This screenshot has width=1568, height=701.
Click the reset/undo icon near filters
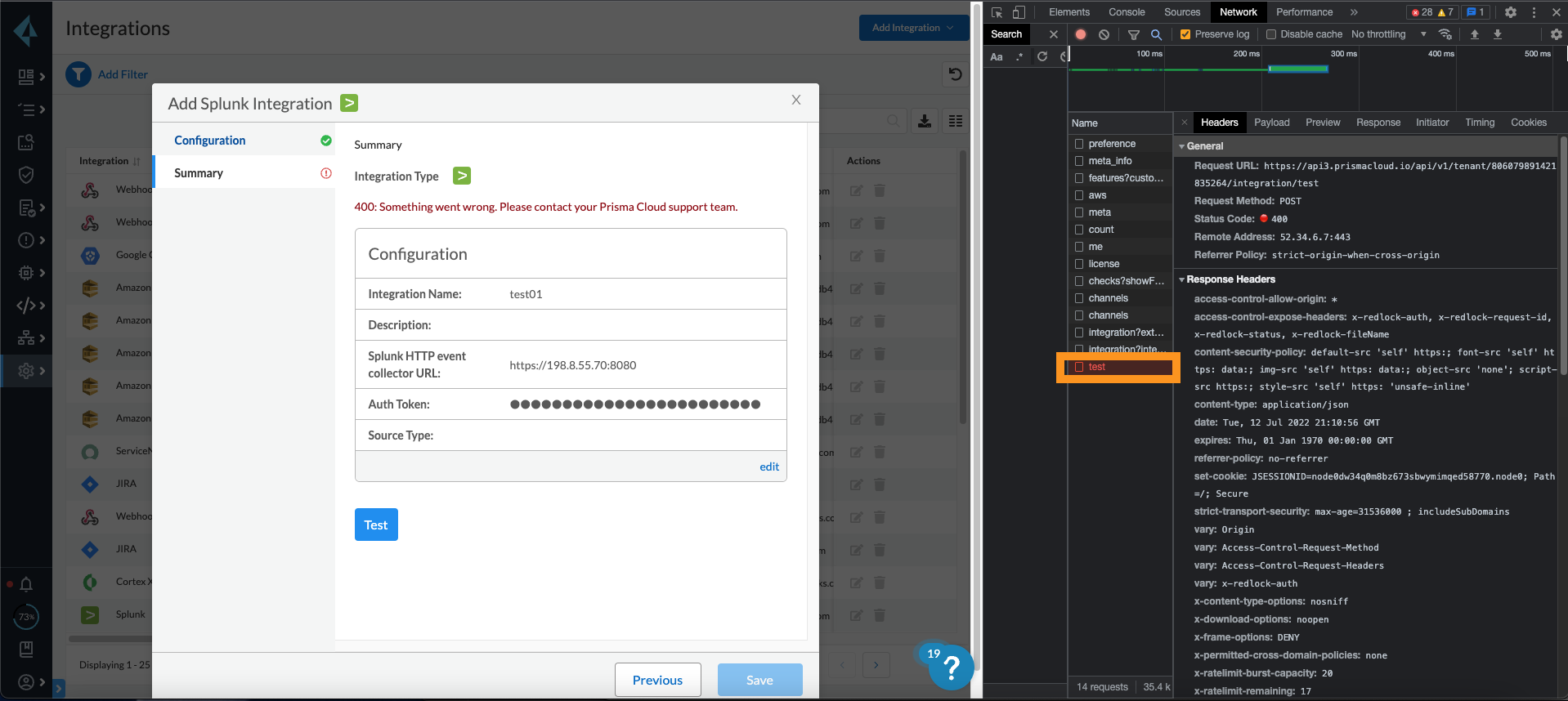[x=955, y=74]
